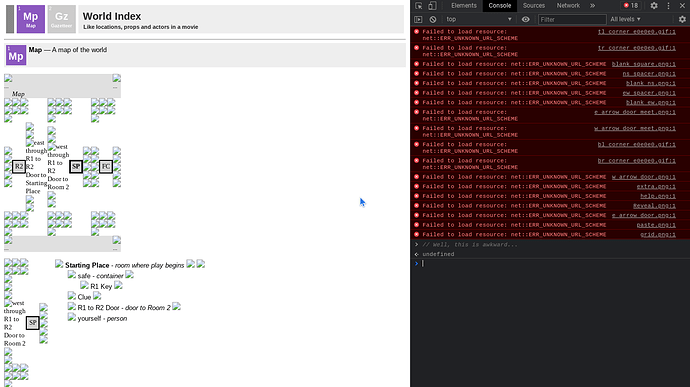The height and width of the screenshot is (387, 690).
Task: Click the broken image icon before Starting Place
Action: pos(59,264)
